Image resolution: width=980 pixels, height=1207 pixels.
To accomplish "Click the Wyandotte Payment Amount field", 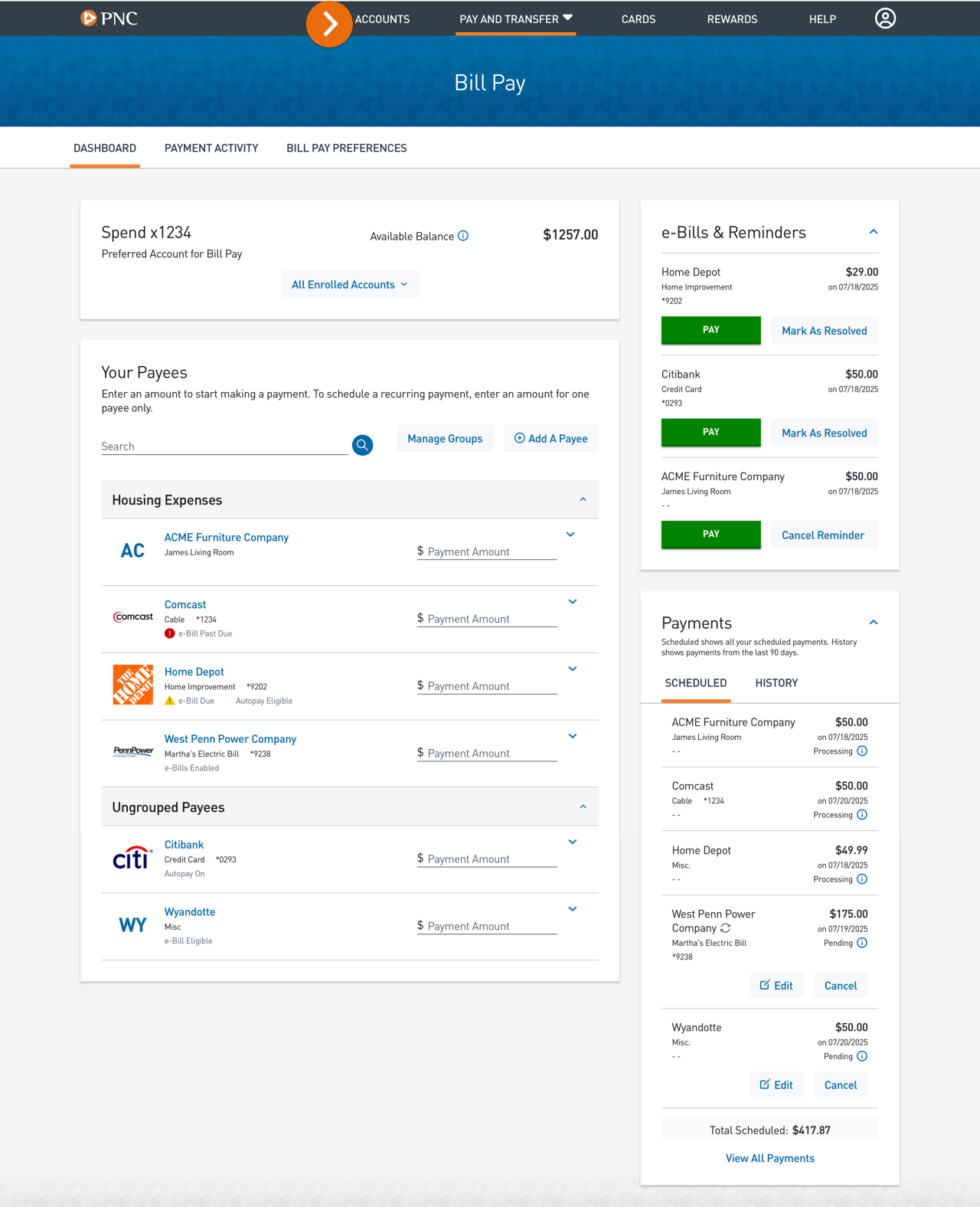I will pyautogui.click(x=487, y=926).
